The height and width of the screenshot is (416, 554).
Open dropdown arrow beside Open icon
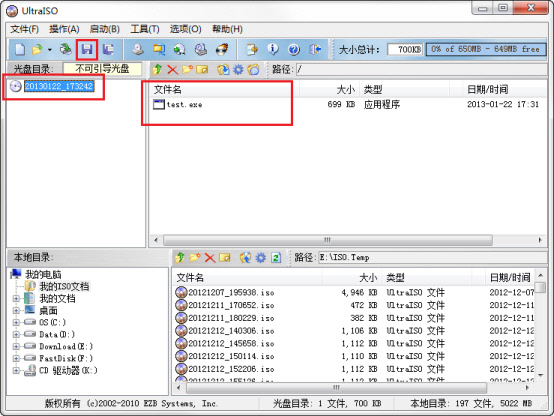tap(49, 50)
